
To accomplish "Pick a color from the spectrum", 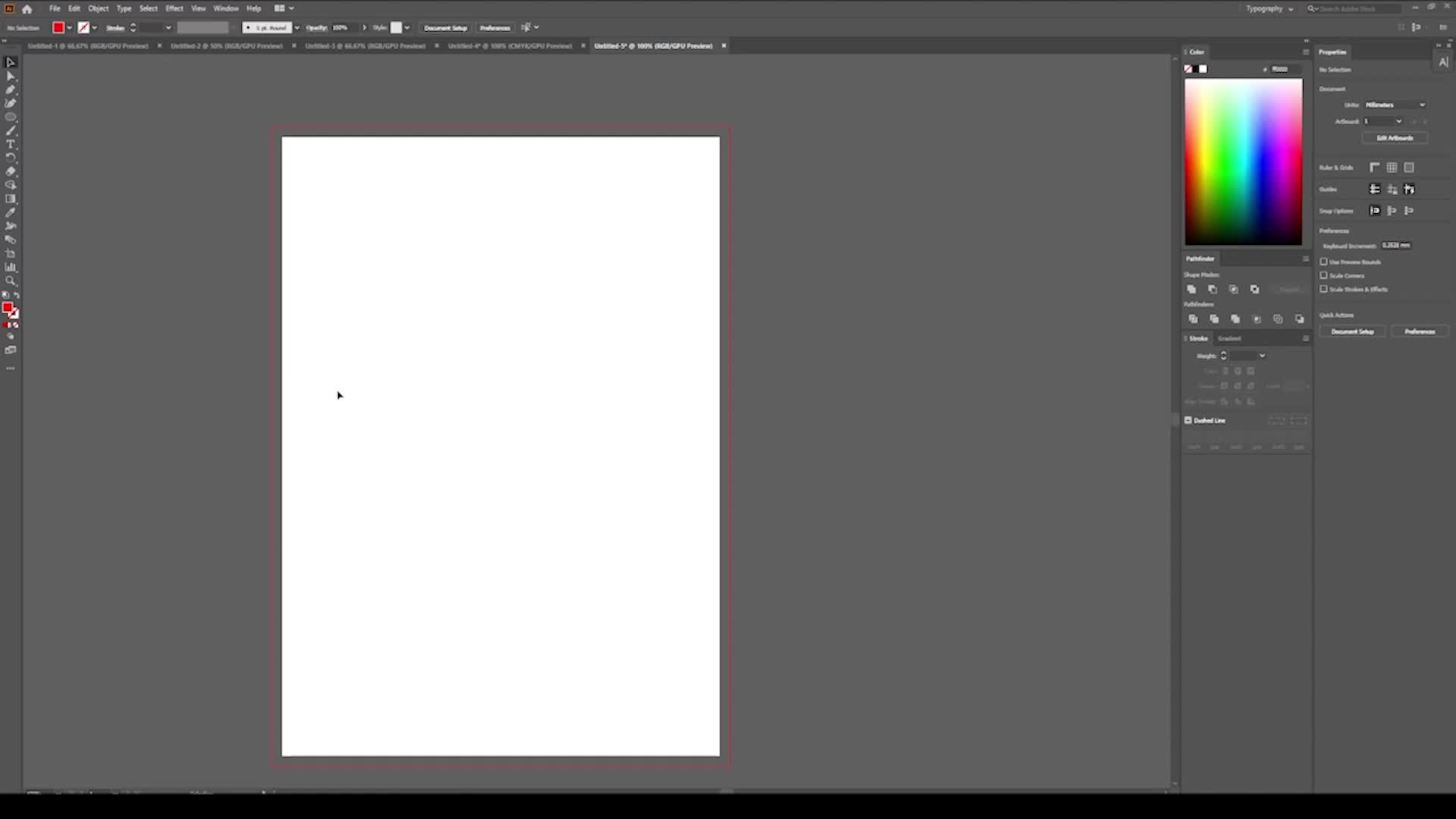I will coord(1244,162).
